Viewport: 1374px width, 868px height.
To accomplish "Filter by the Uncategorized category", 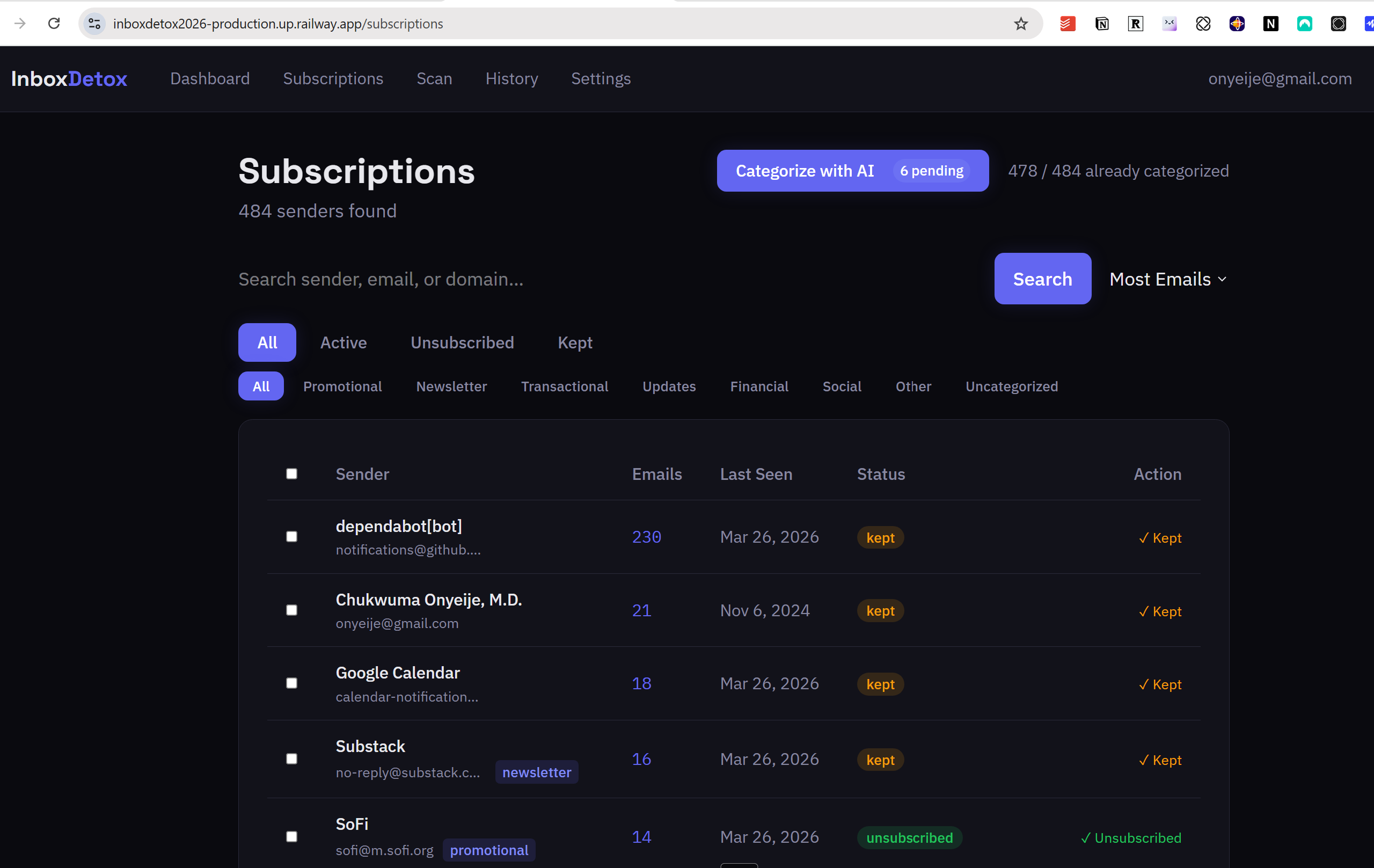I will [x=1011, y=386].
